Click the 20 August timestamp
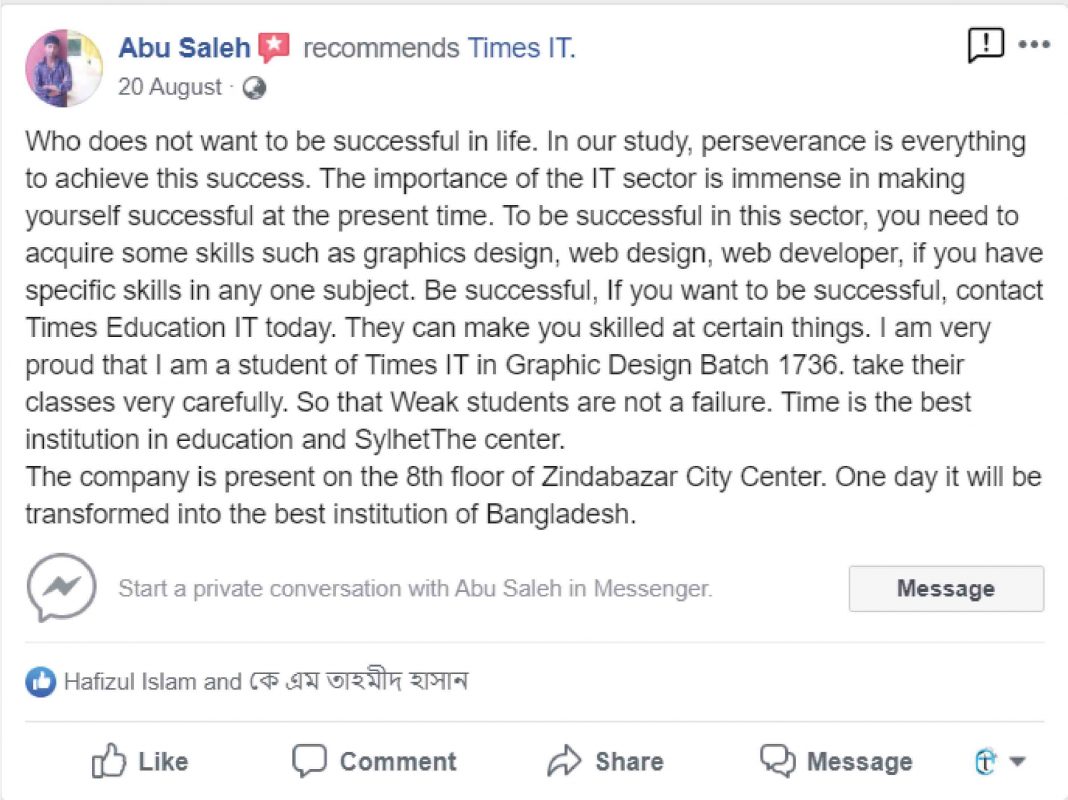The height and width of the screenshot is (800, 1068). point(170,88)
